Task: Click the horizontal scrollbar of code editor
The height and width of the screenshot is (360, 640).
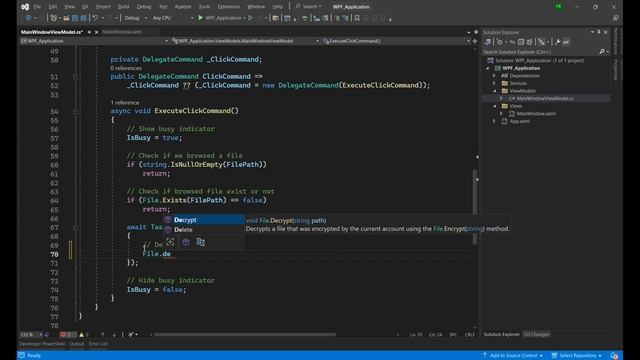Action: [x=245, y=335]
